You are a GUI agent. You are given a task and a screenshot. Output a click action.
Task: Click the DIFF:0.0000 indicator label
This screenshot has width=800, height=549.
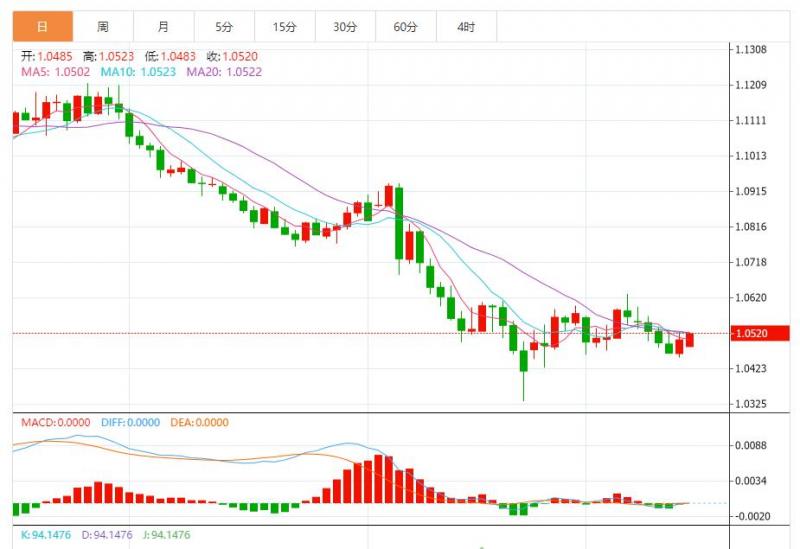[x=131, y=422]
